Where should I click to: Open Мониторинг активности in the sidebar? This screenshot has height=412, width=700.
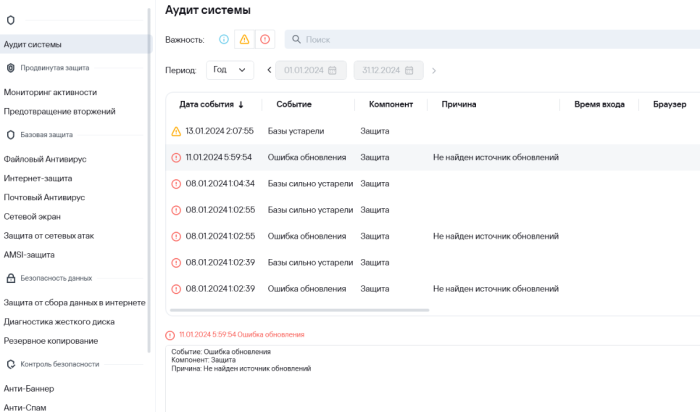(x=50, y=92)
